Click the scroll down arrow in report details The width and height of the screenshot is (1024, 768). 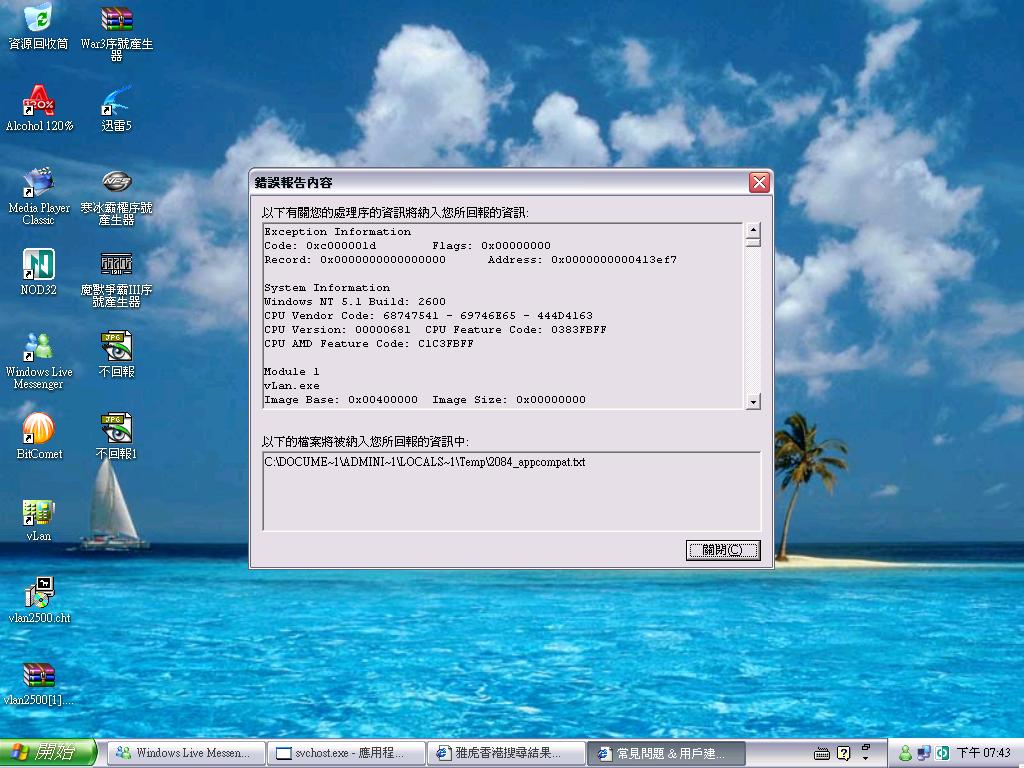(753, 401)
